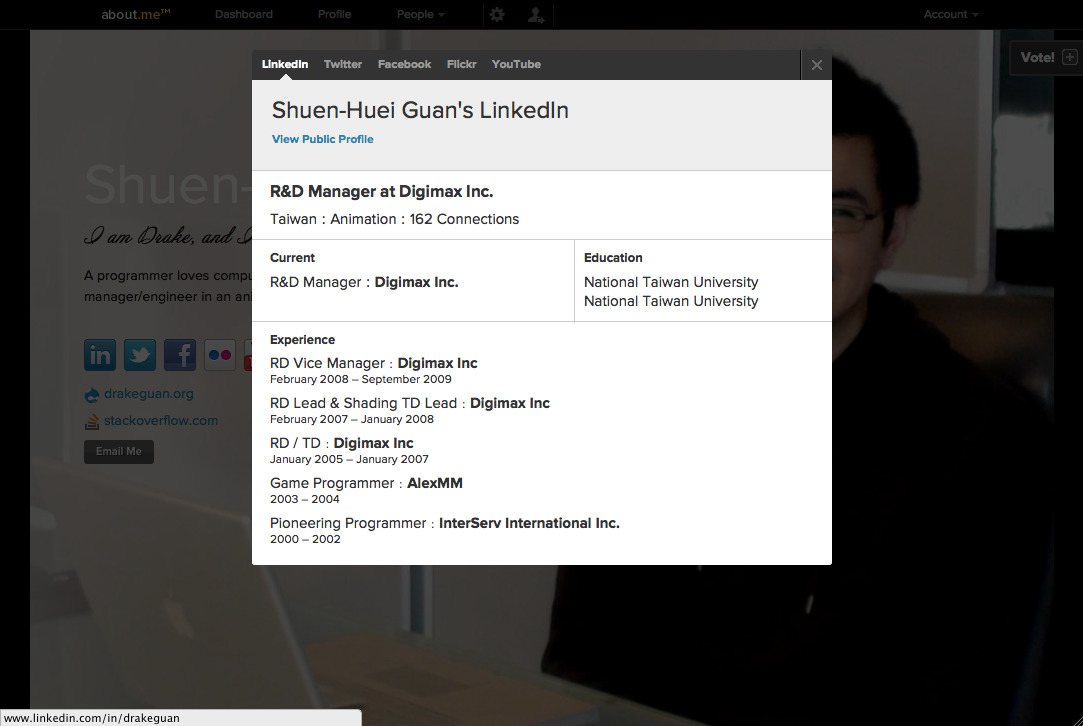Image resolution: width=1083 pixels, height=726 pixels.
Task: Click the Experience section heading
Action: pos(303,340)
